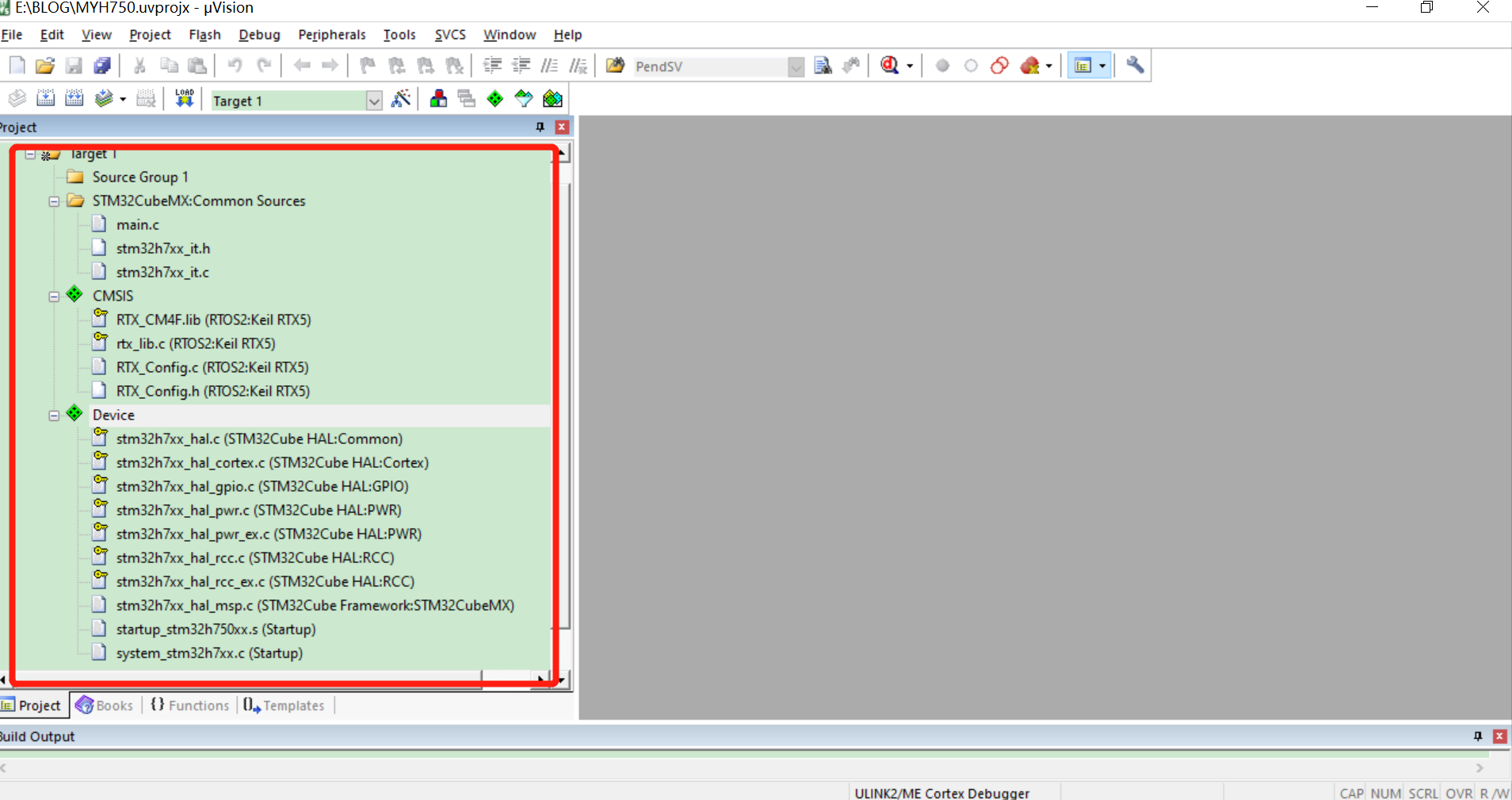This screenshot has width=1512, height=800.
Task: Close the Project panel
Action: tap(562, 127)
